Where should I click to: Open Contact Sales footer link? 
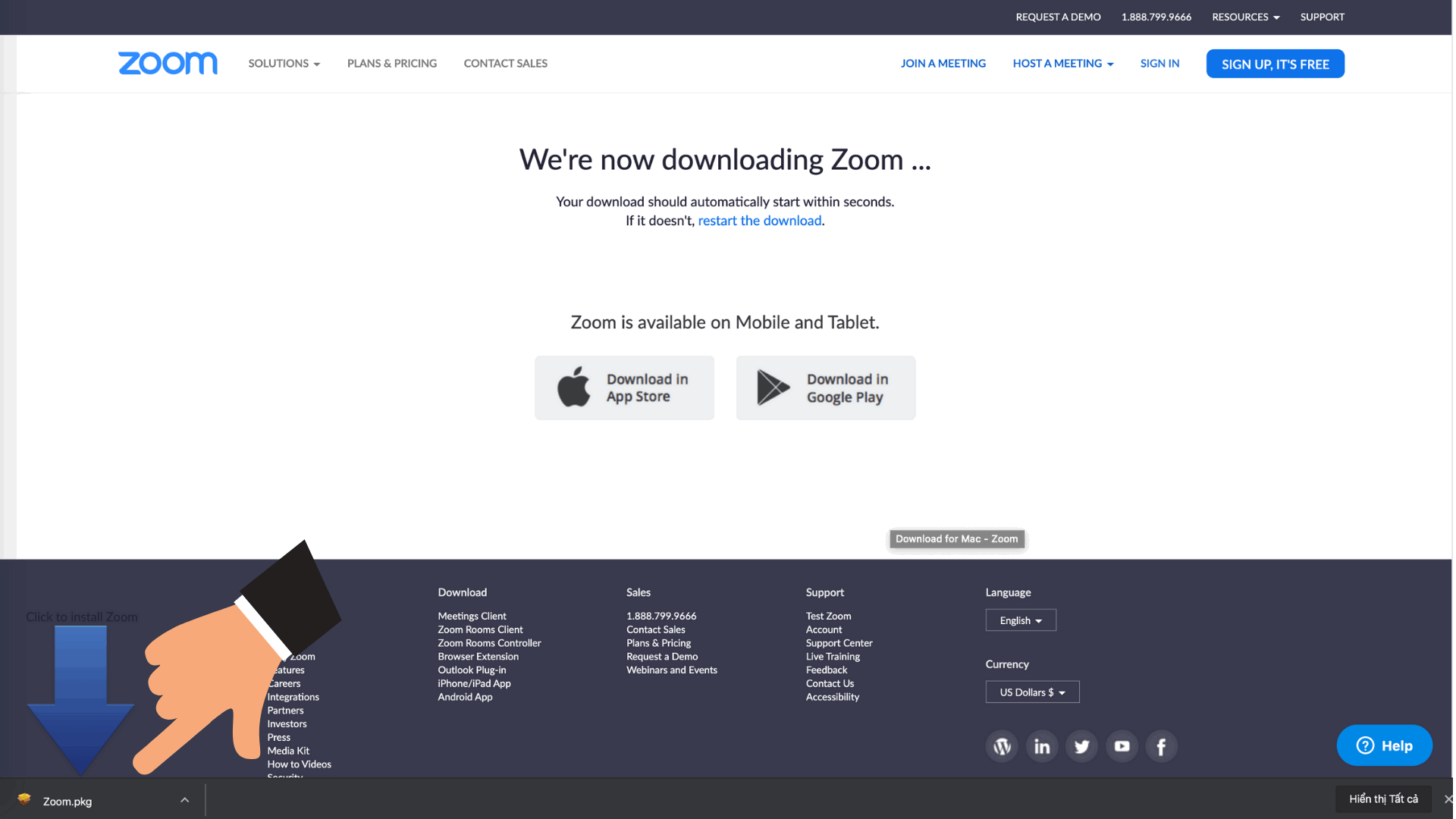click(656, 630)
